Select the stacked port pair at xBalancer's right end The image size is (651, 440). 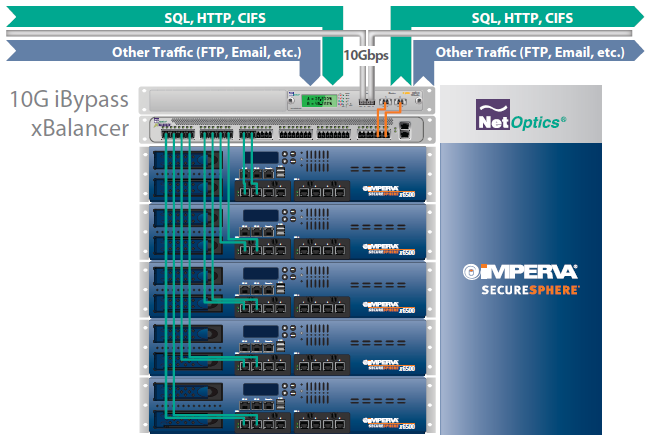(x=405, y=130)
